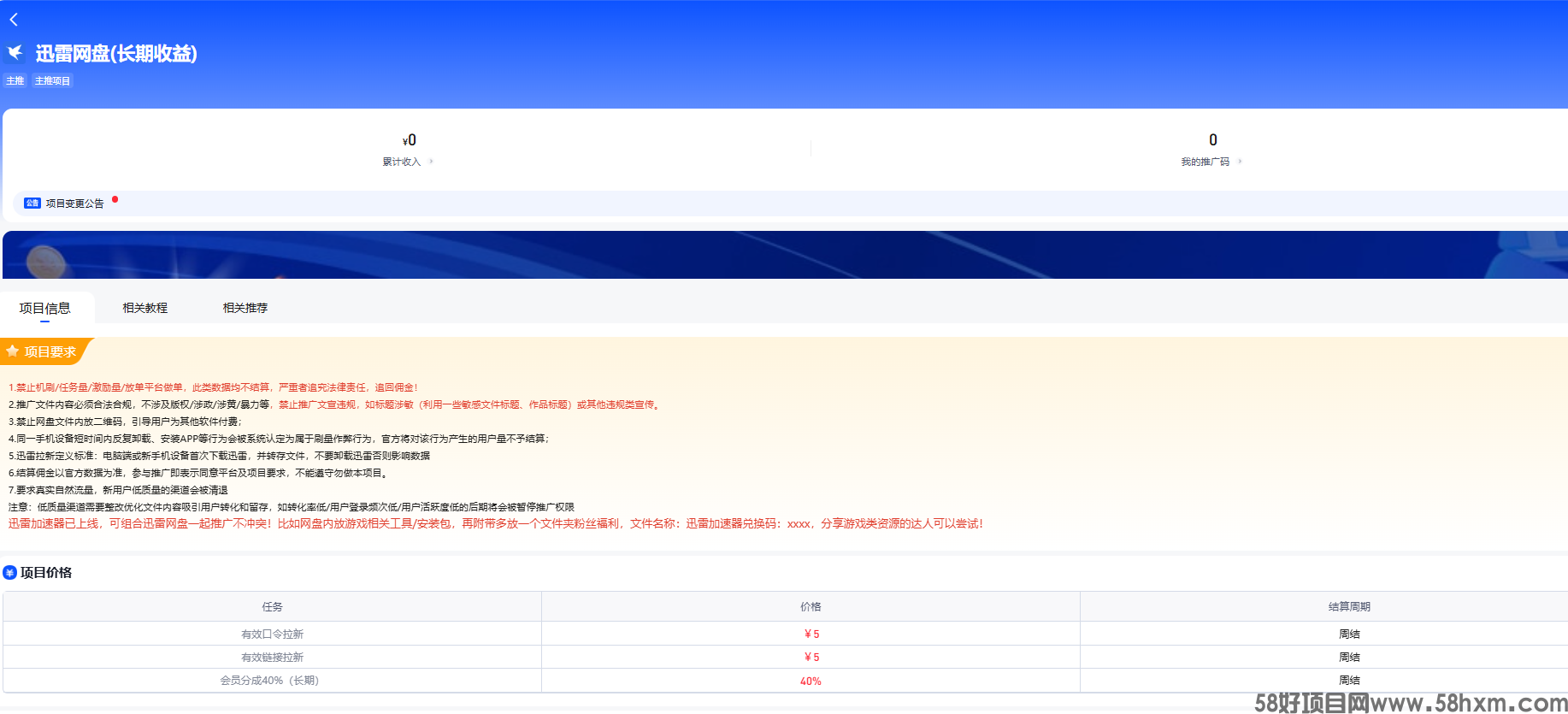
Task: Open 项目变更公告 announcement
Action: [x=75, y=204]
